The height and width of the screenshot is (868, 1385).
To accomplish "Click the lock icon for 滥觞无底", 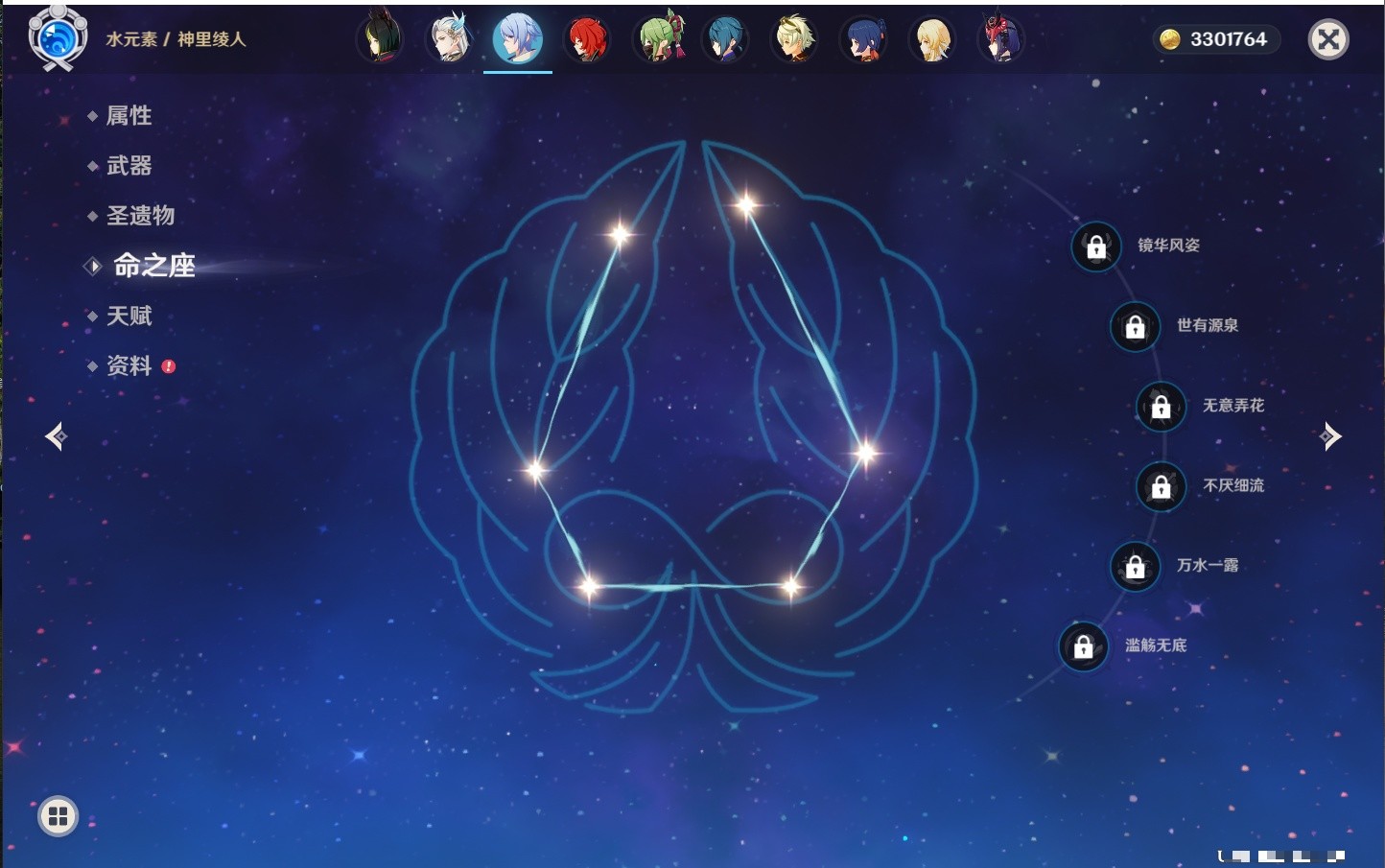I will pyautogui.click(x=1084, y=646).
